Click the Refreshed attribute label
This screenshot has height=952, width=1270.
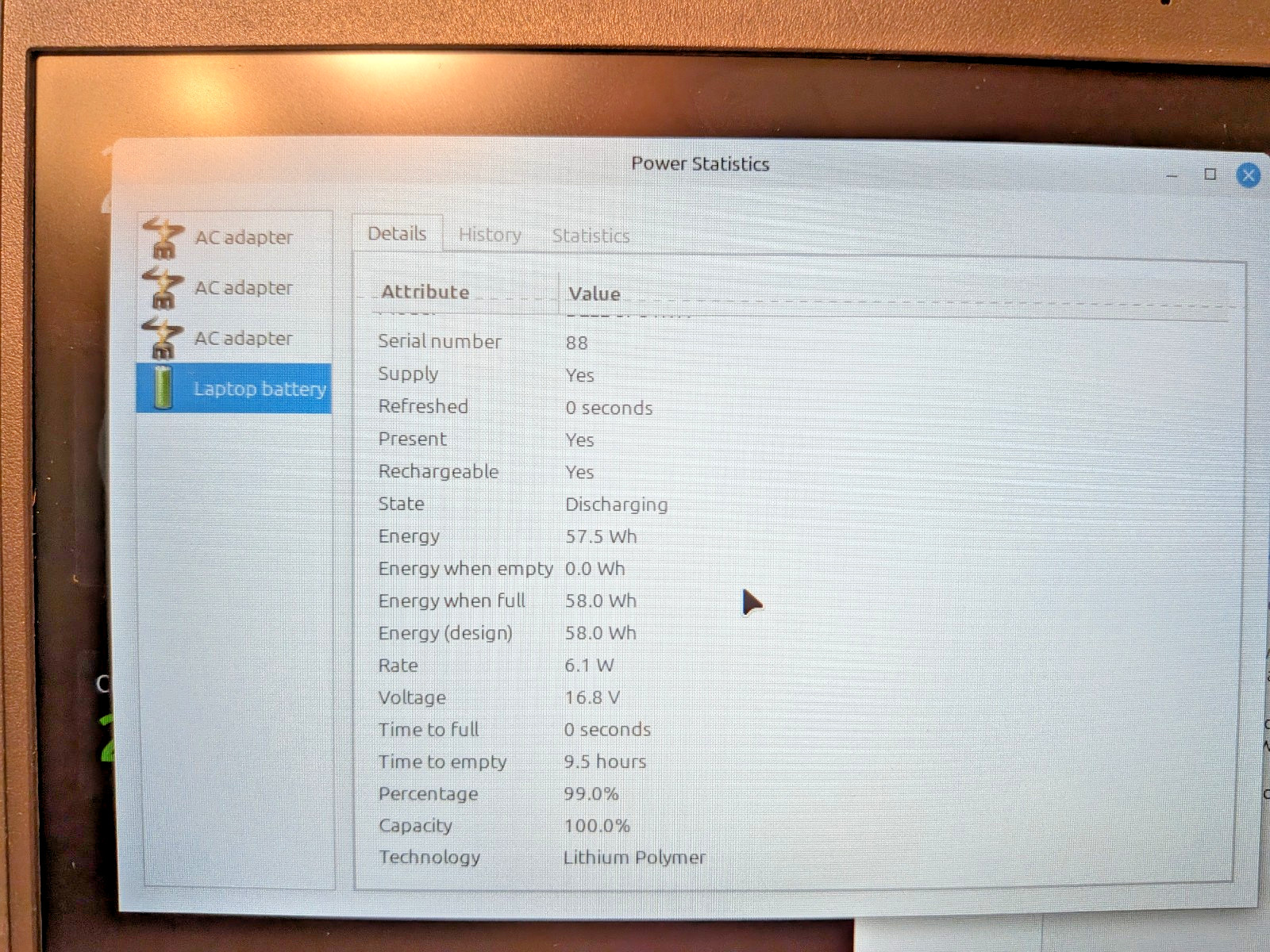coord(423,406)
